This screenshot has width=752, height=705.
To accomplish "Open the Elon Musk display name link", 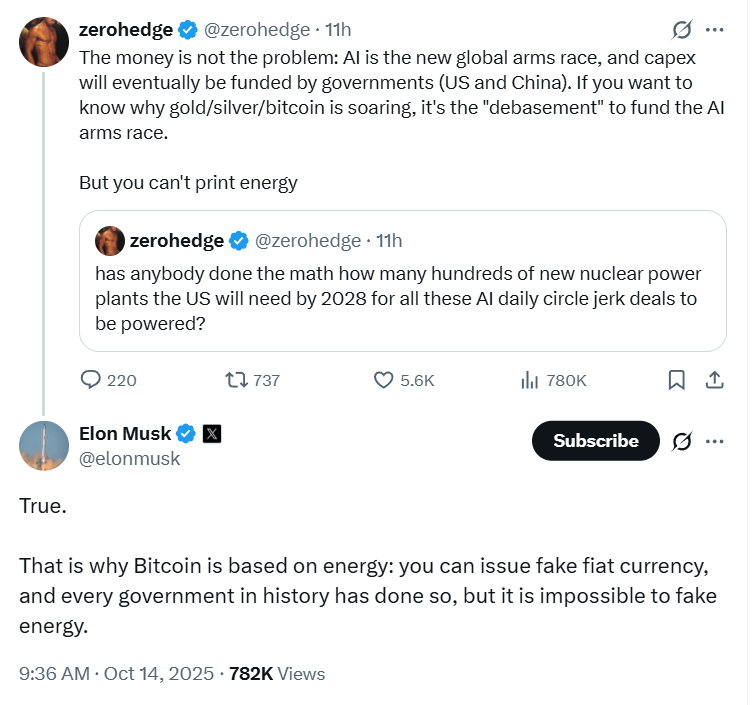I will 125,434.
